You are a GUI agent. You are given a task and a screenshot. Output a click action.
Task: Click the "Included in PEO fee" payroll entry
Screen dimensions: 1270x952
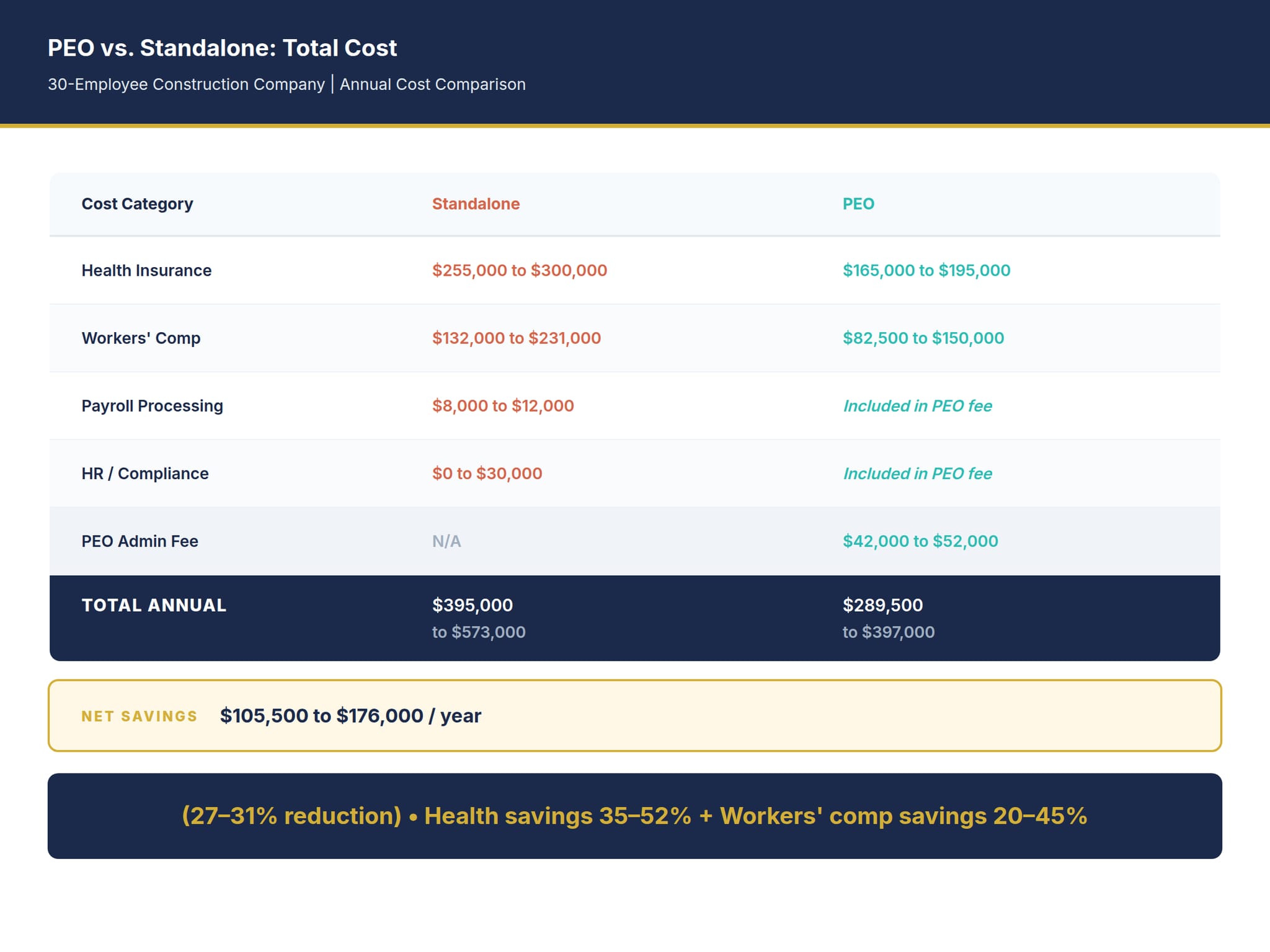click(x=917, y=405)
